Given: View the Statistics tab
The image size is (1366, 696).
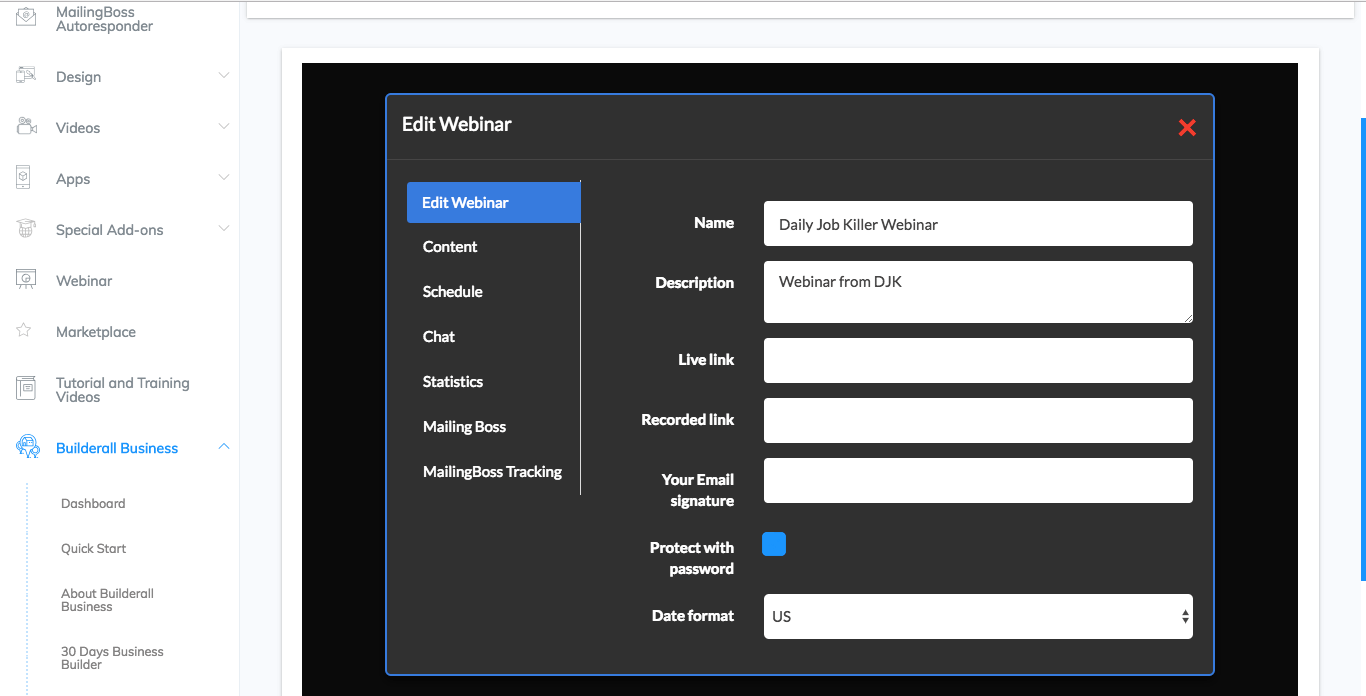Looking at the screenshot, I should (453, 382).
